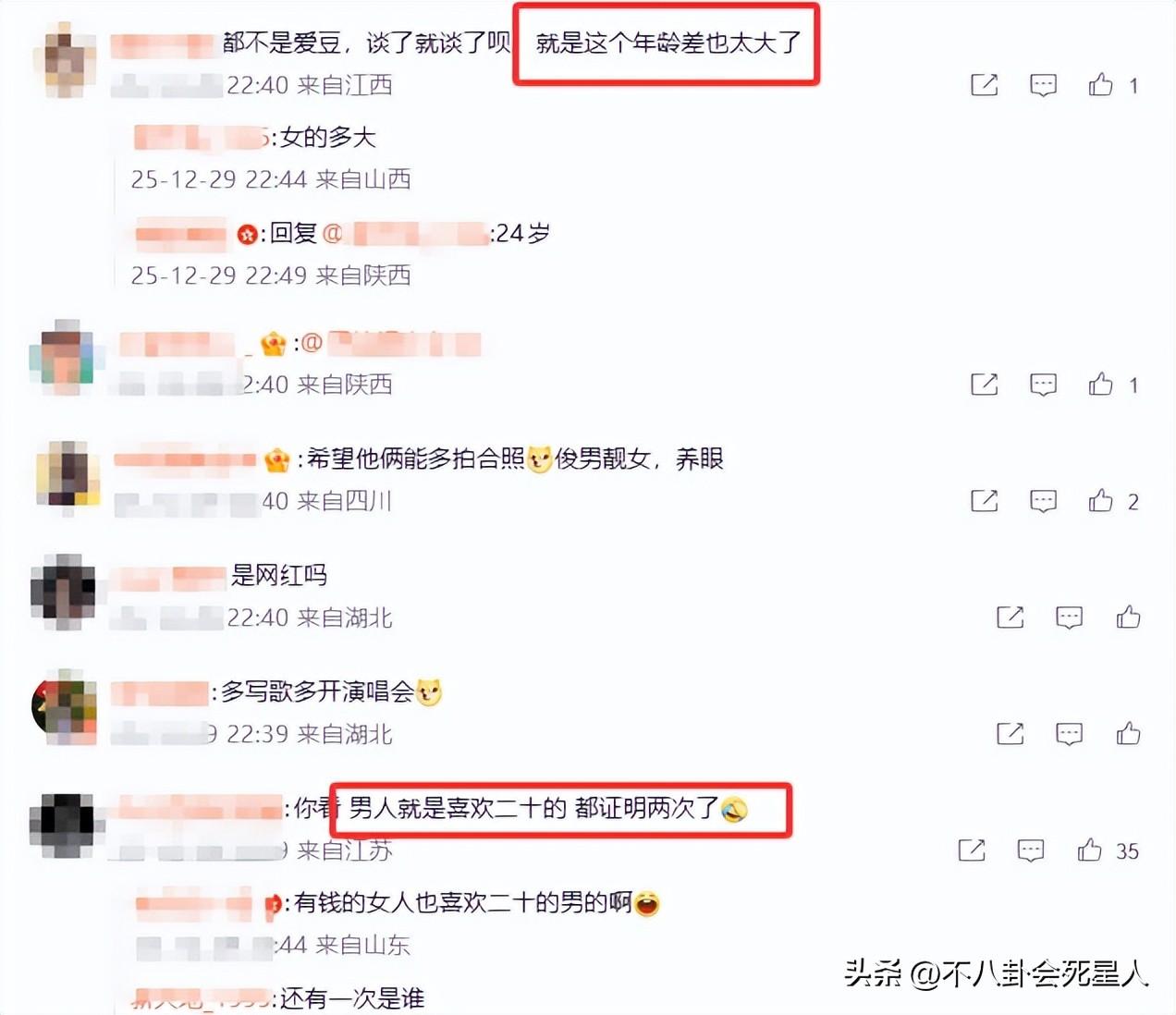Like the 是网红吗 comment

pos(1128,617)
